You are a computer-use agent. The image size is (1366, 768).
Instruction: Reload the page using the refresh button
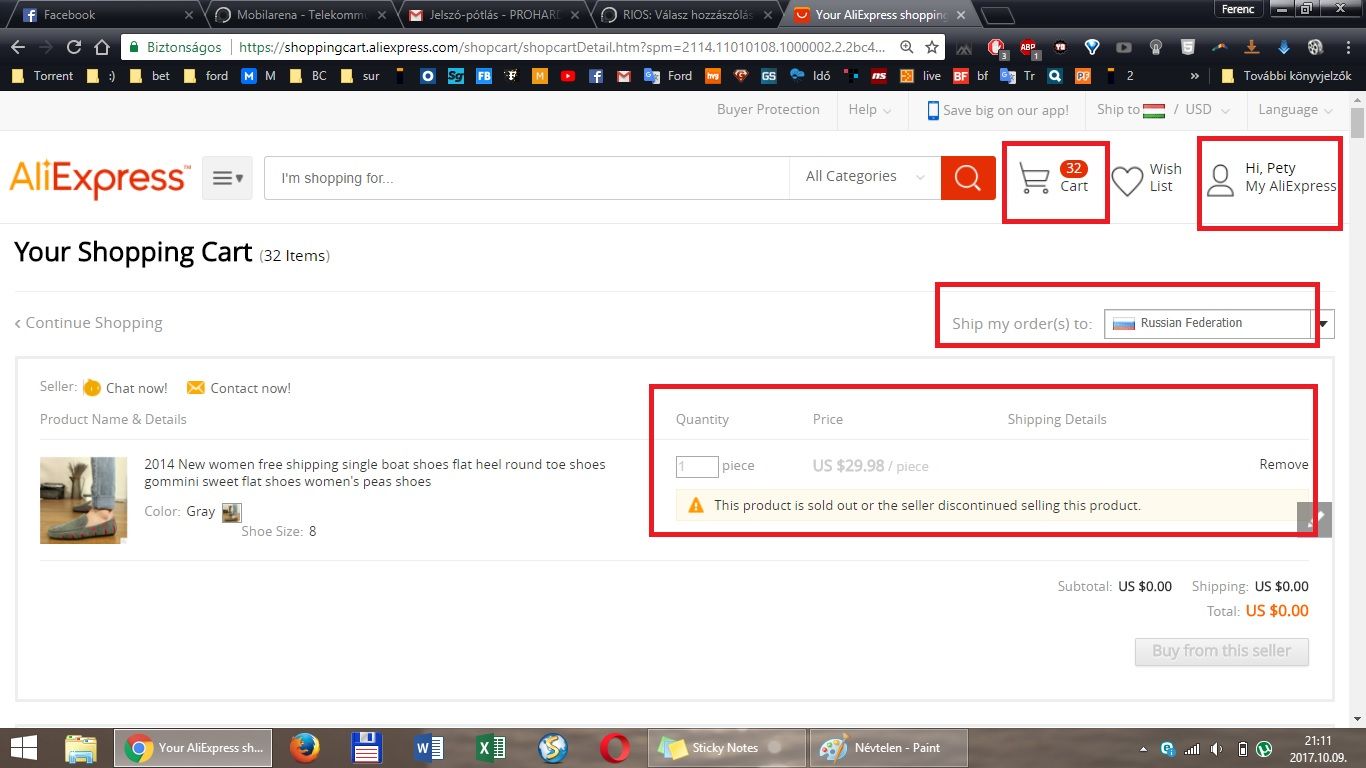pyautogui.click(x=73, y=47)
